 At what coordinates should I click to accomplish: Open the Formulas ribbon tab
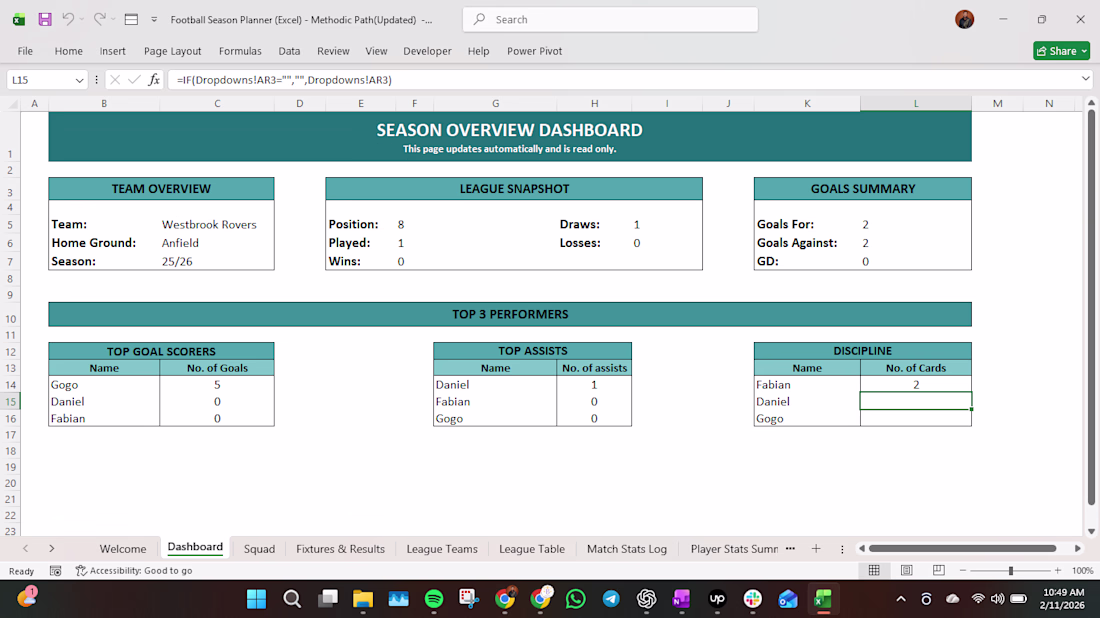pyautogui.click(x=240, y=51)
